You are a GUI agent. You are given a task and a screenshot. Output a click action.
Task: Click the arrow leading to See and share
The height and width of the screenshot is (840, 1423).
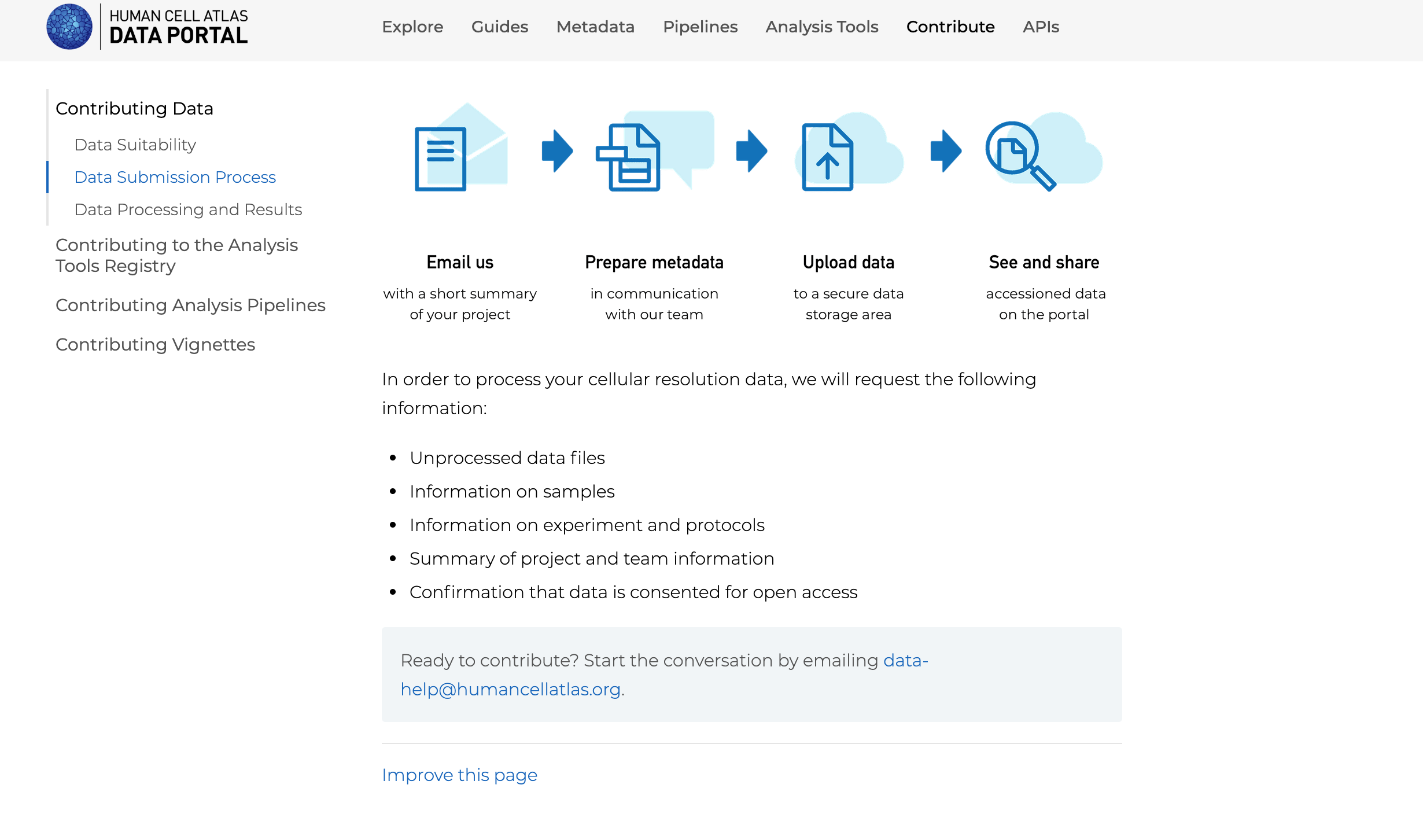pos(945,152)
